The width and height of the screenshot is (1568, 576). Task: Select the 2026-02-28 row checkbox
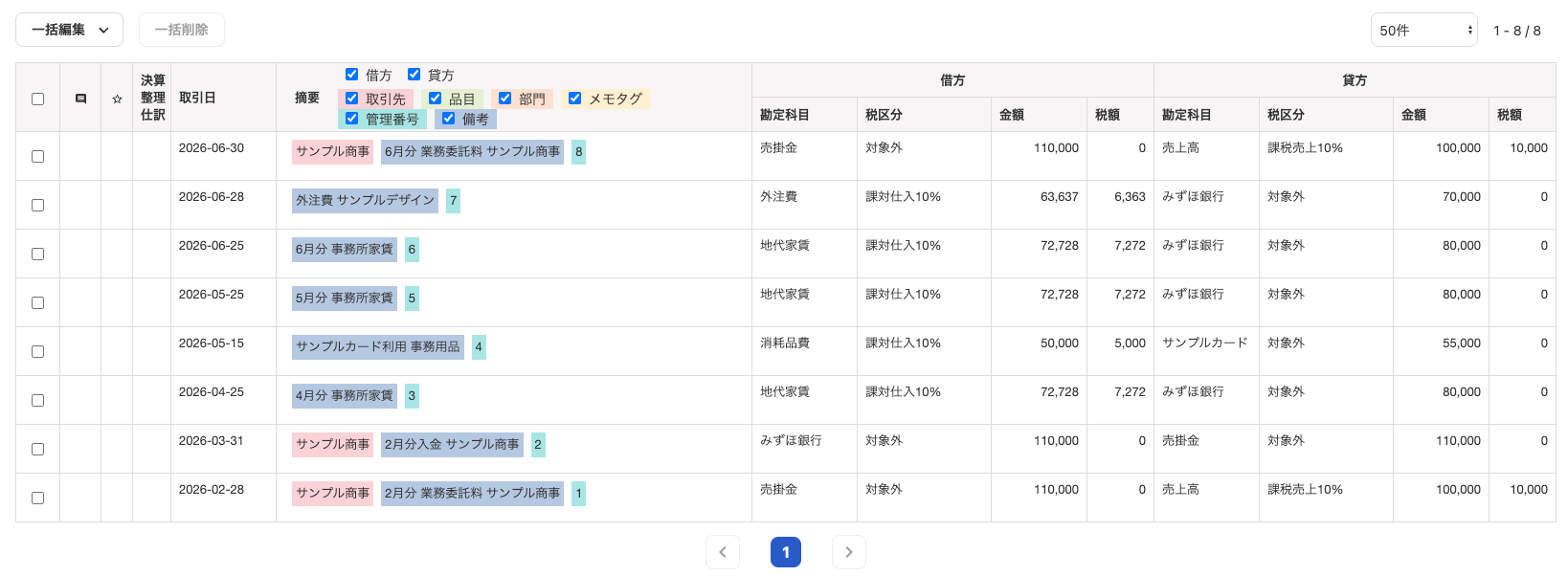pos(37,498)
